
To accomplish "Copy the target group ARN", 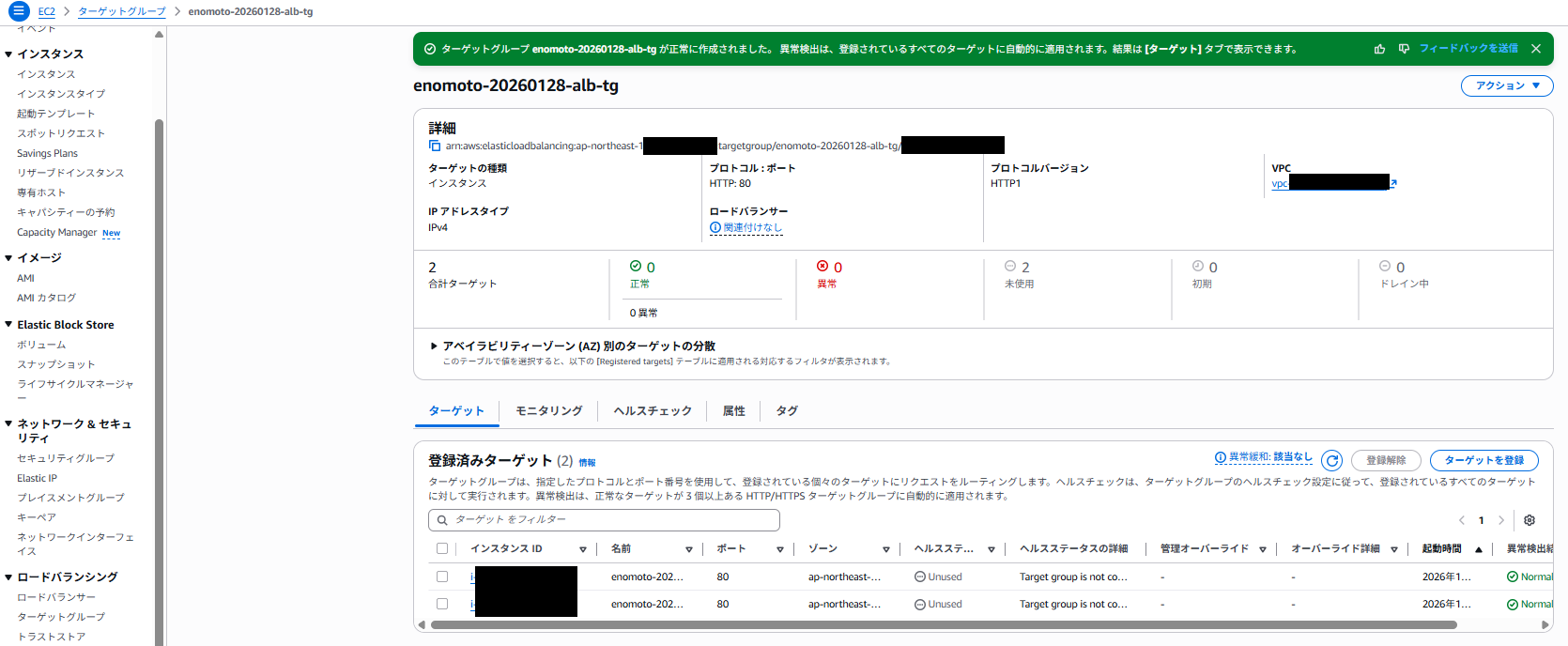I will click(x=435, y=146).
